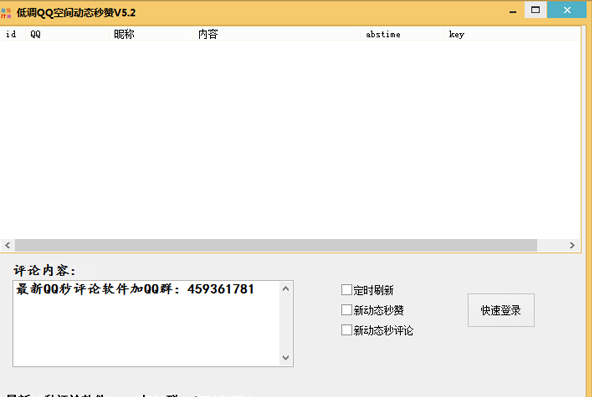Click the comment box scroll up arrow
The height and width of the screenshot is (397, 592).
point(286,289)
